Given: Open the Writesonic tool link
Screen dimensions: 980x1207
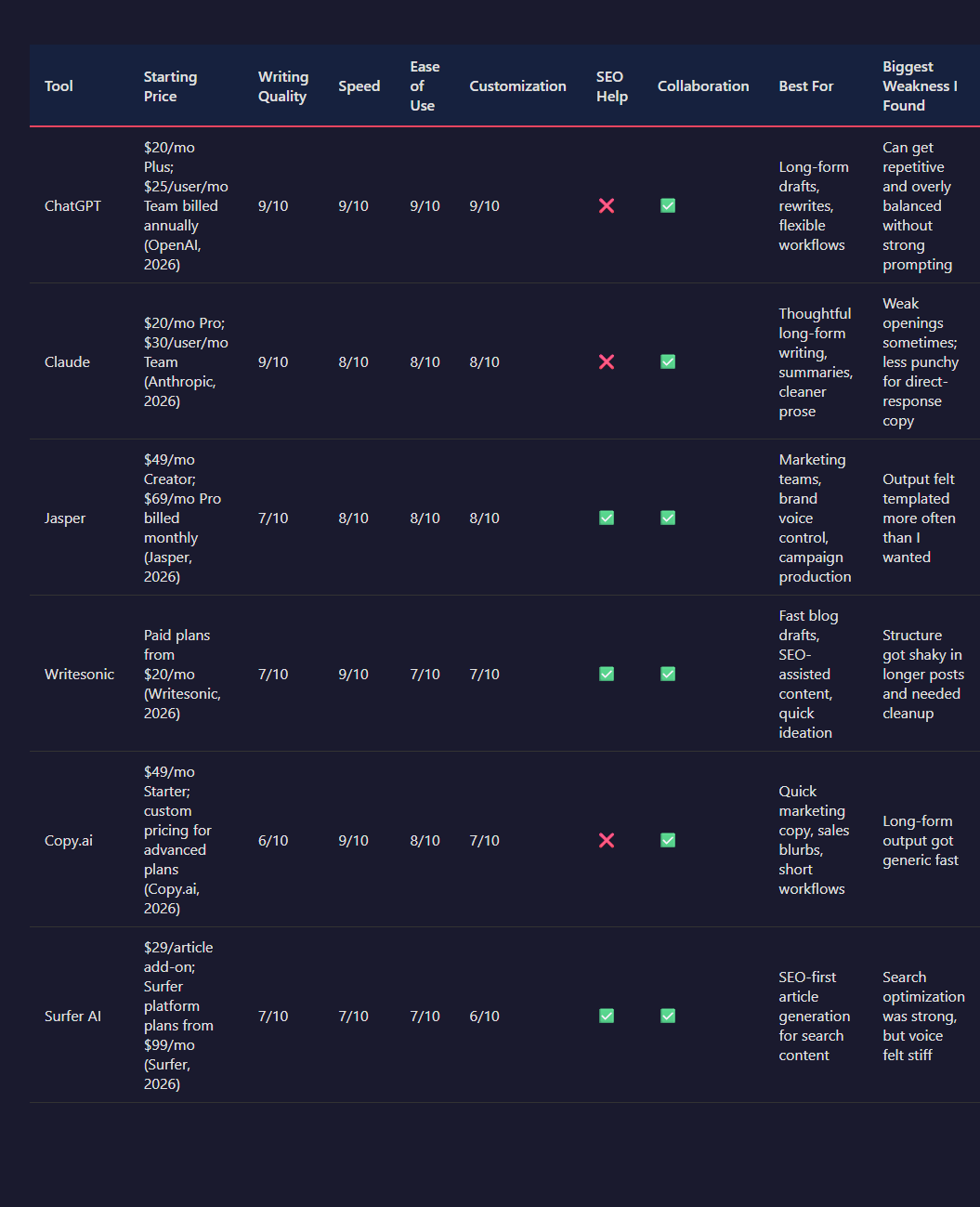Looking at the screenshot, I should (x=80, y=674).
